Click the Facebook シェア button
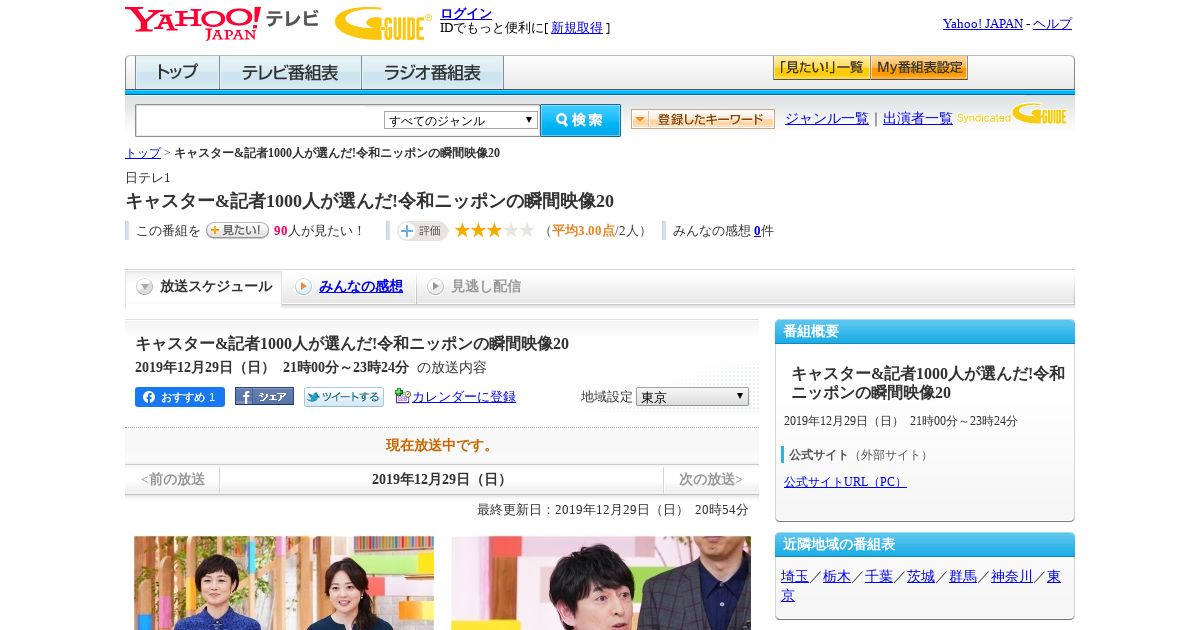This screenshot has width=1200, height=630. 264,396
